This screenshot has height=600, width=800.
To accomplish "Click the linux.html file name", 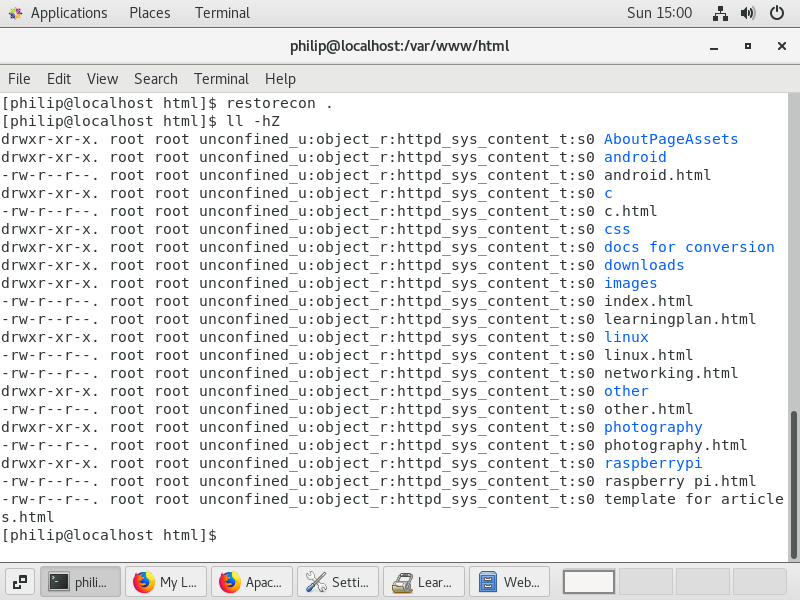I will click(x=648, y=355).
